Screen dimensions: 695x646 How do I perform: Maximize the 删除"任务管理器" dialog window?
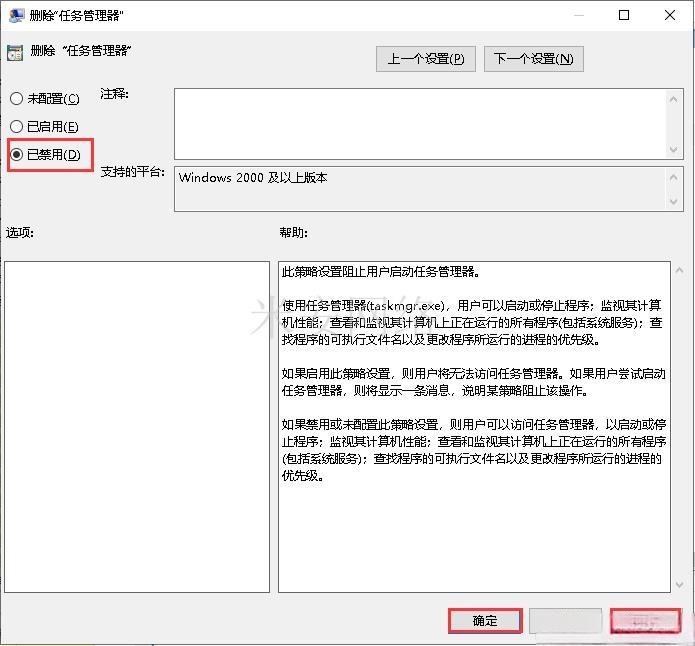click(x=624, y=15)
